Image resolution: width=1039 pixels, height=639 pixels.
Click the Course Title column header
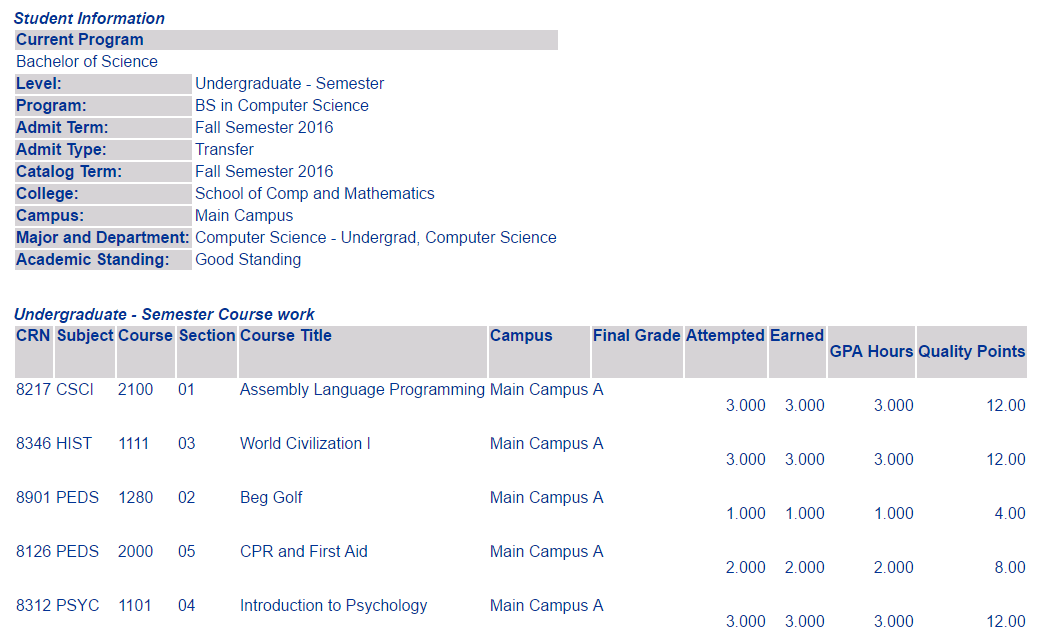pyautogui.click(x=286, y=335)
